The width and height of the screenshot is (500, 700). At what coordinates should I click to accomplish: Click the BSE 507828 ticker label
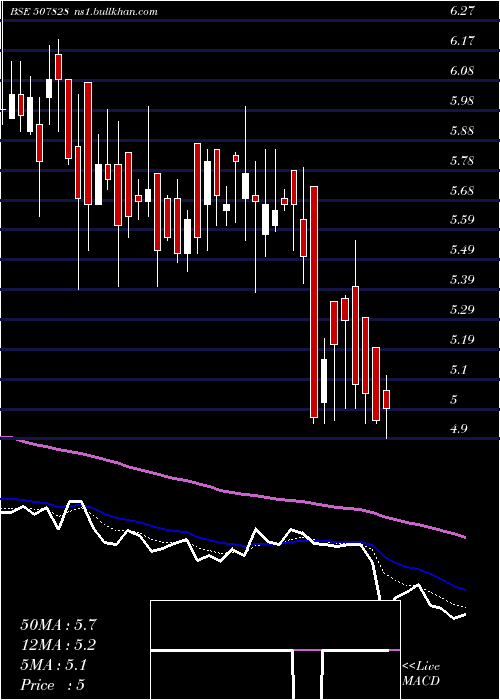point(39,12)
